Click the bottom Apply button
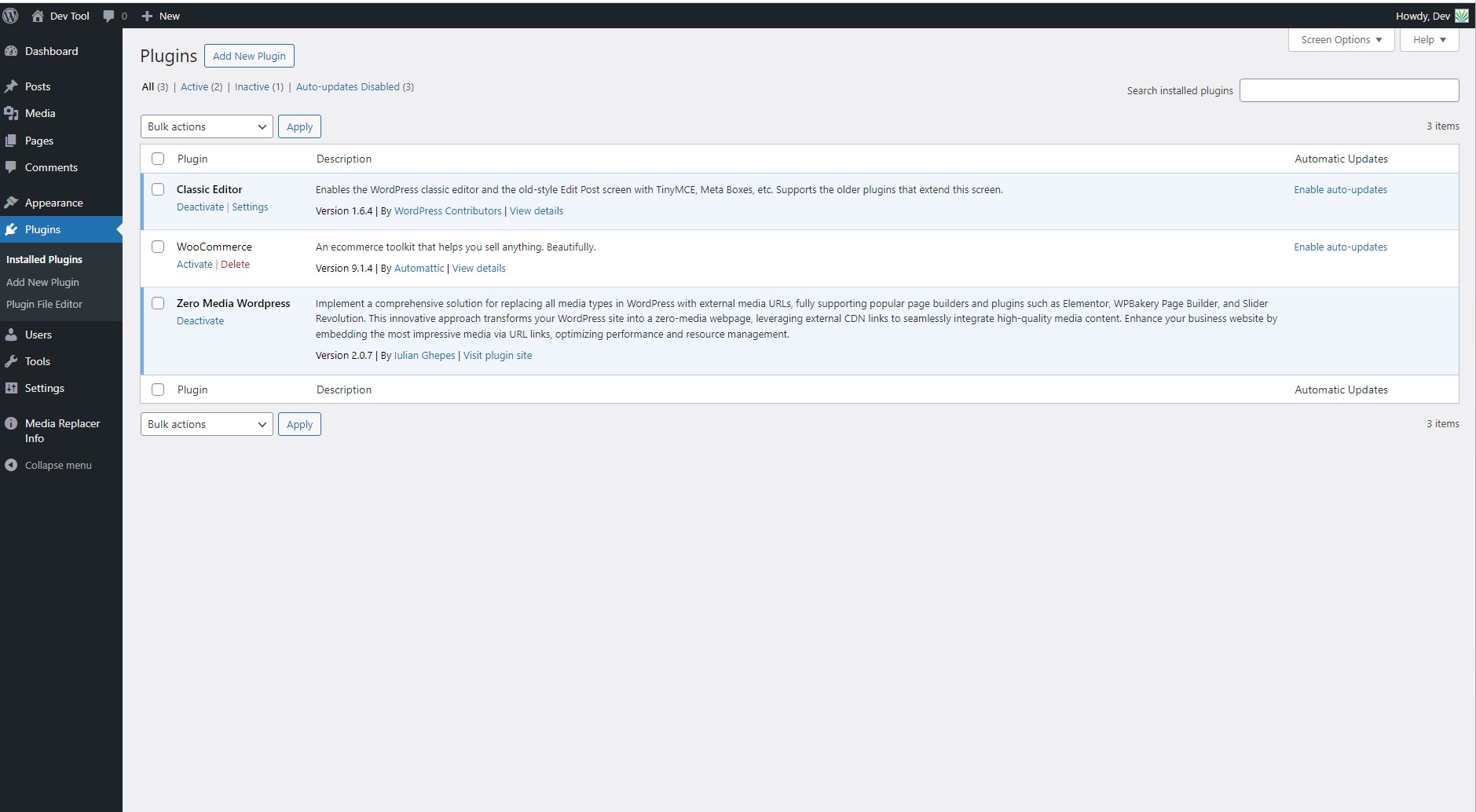The width and height of the screenshot is (1476, 812). [x=299, y=424]
